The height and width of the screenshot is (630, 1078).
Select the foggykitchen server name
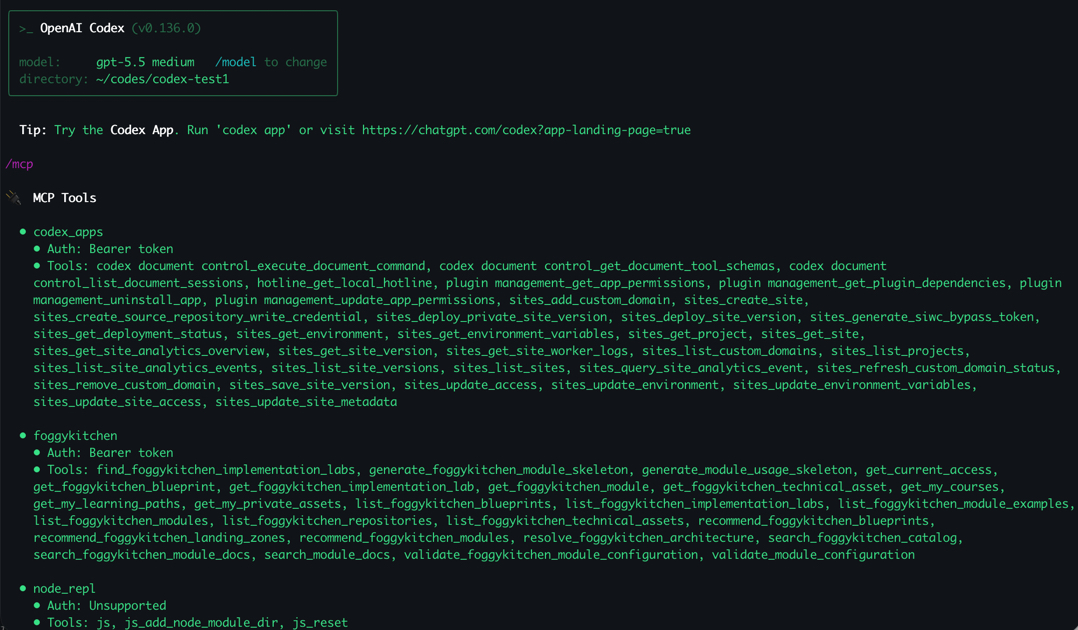click(x=75, y=435)
